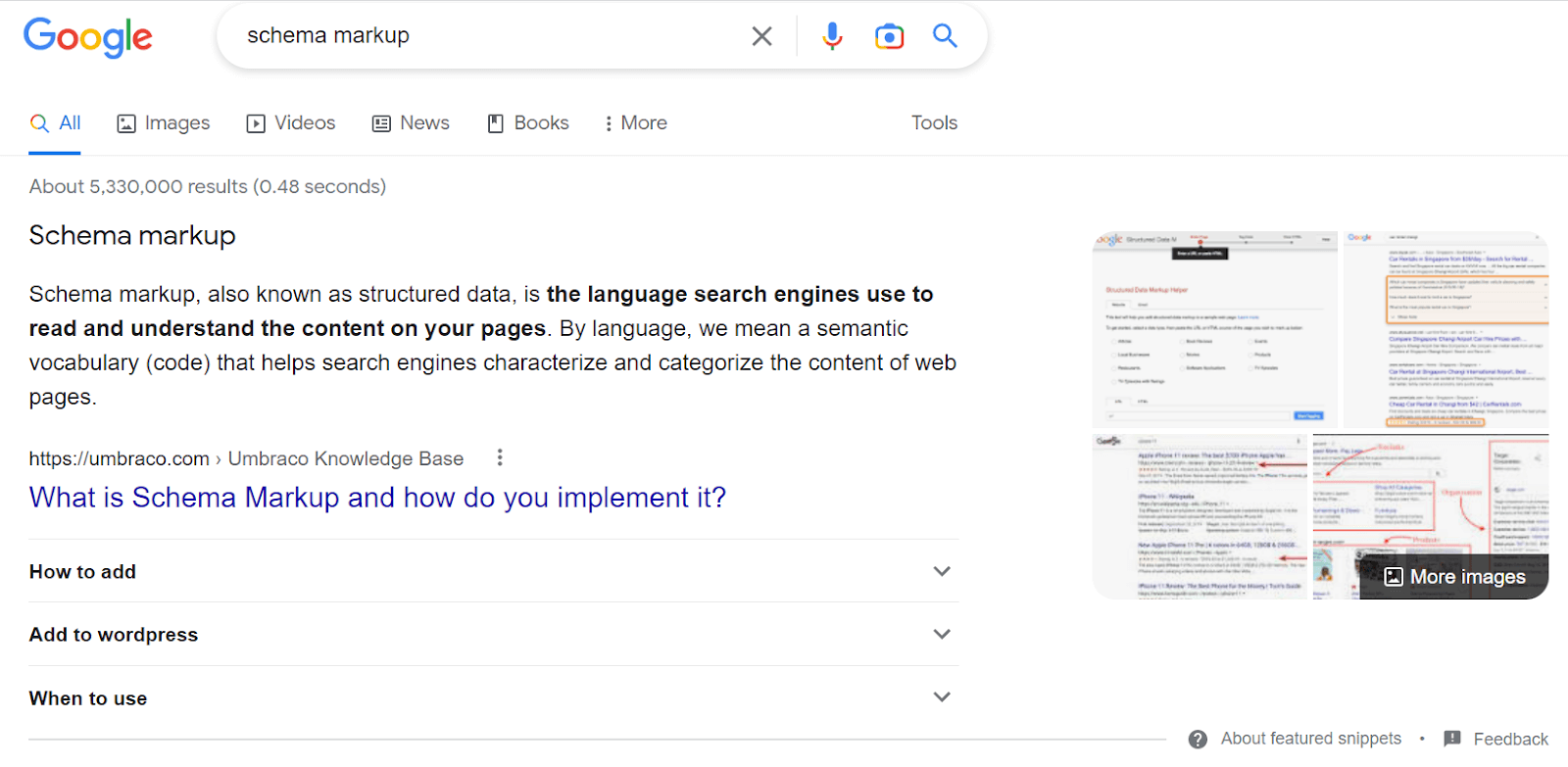Open the News tab
The image size is (1568, 767).
point(411,123)
